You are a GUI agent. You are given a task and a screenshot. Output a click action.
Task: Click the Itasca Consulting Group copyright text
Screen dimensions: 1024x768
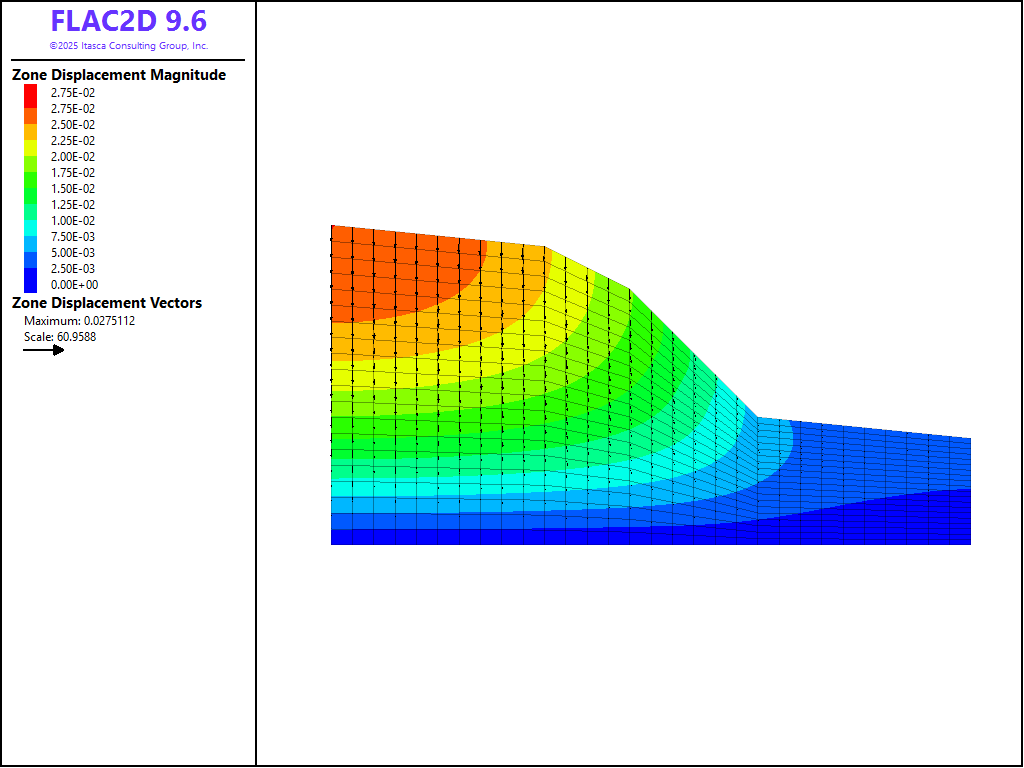pos(128,46)
